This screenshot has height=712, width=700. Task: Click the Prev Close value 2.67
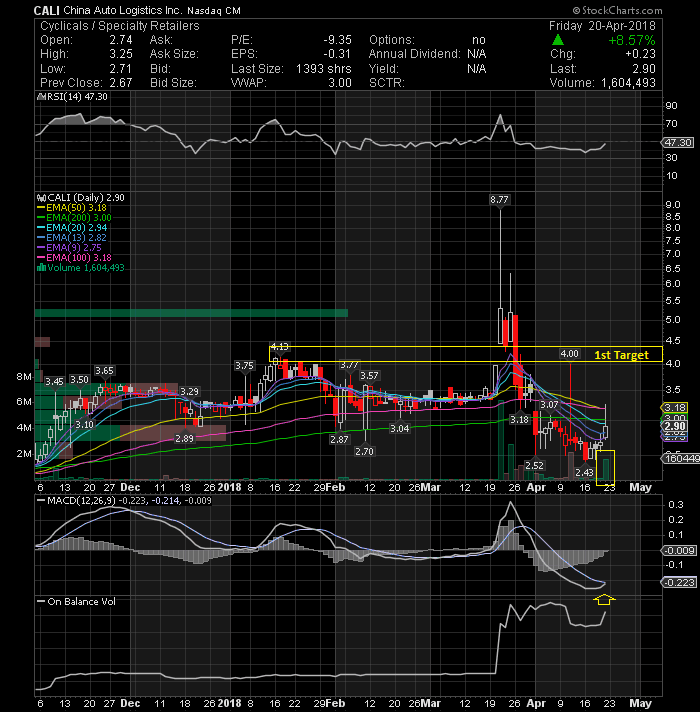(121, 83)
